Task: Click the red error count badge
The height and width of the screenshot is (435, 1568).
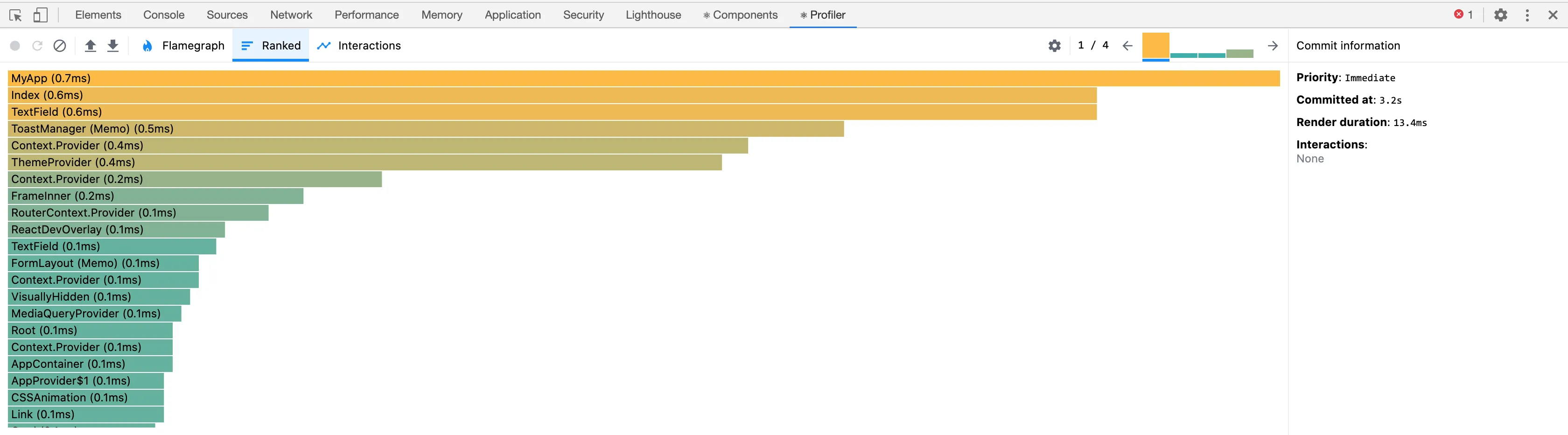Action: point(1463,14)
